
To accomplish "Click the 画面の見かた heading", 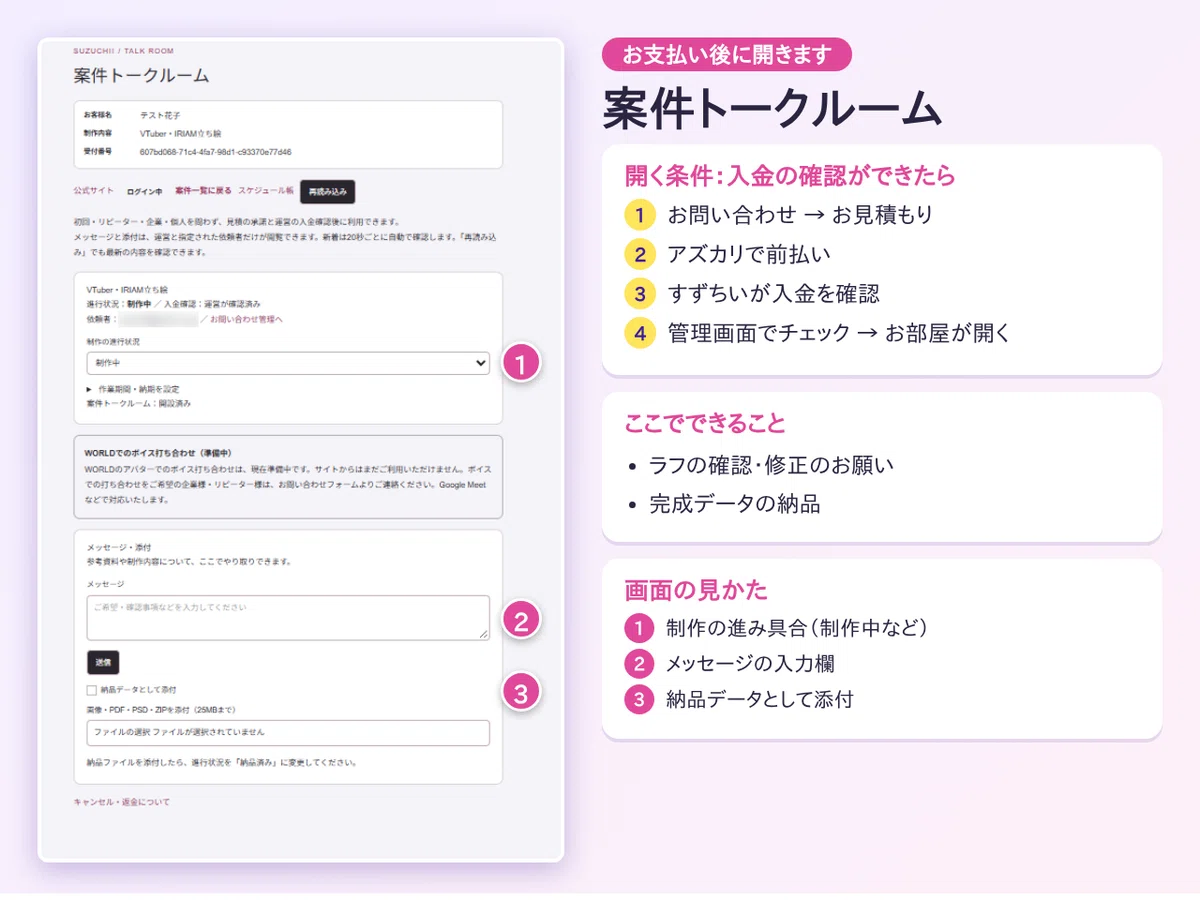I will coord(696,590).
